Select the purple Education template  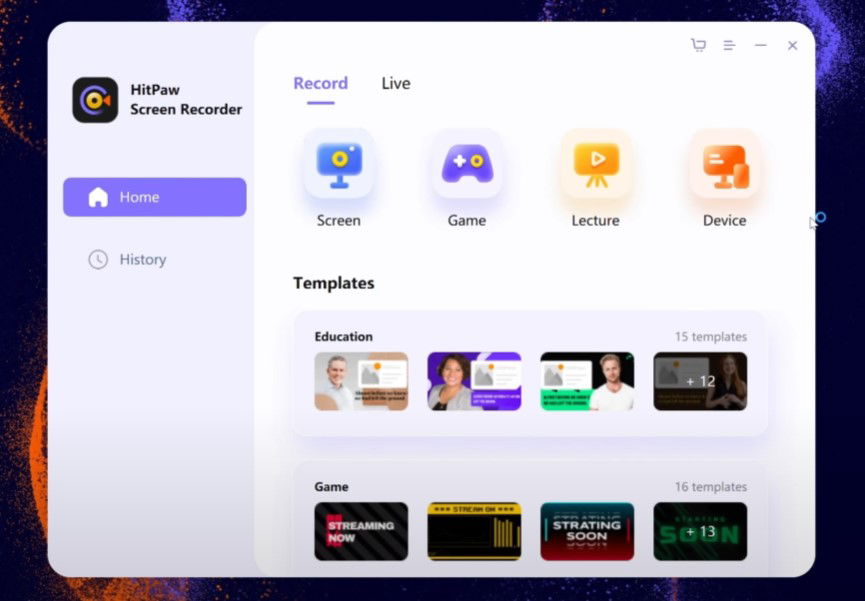pos(474,381)
